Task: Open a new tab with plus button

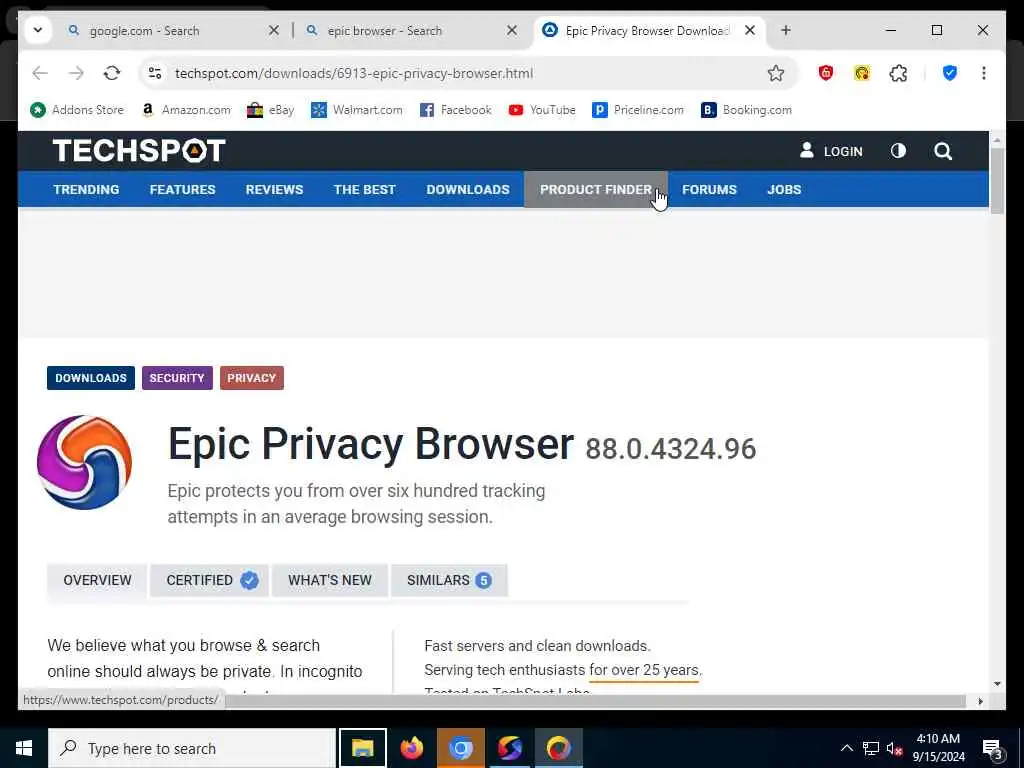Action: (x=786, y=30)
